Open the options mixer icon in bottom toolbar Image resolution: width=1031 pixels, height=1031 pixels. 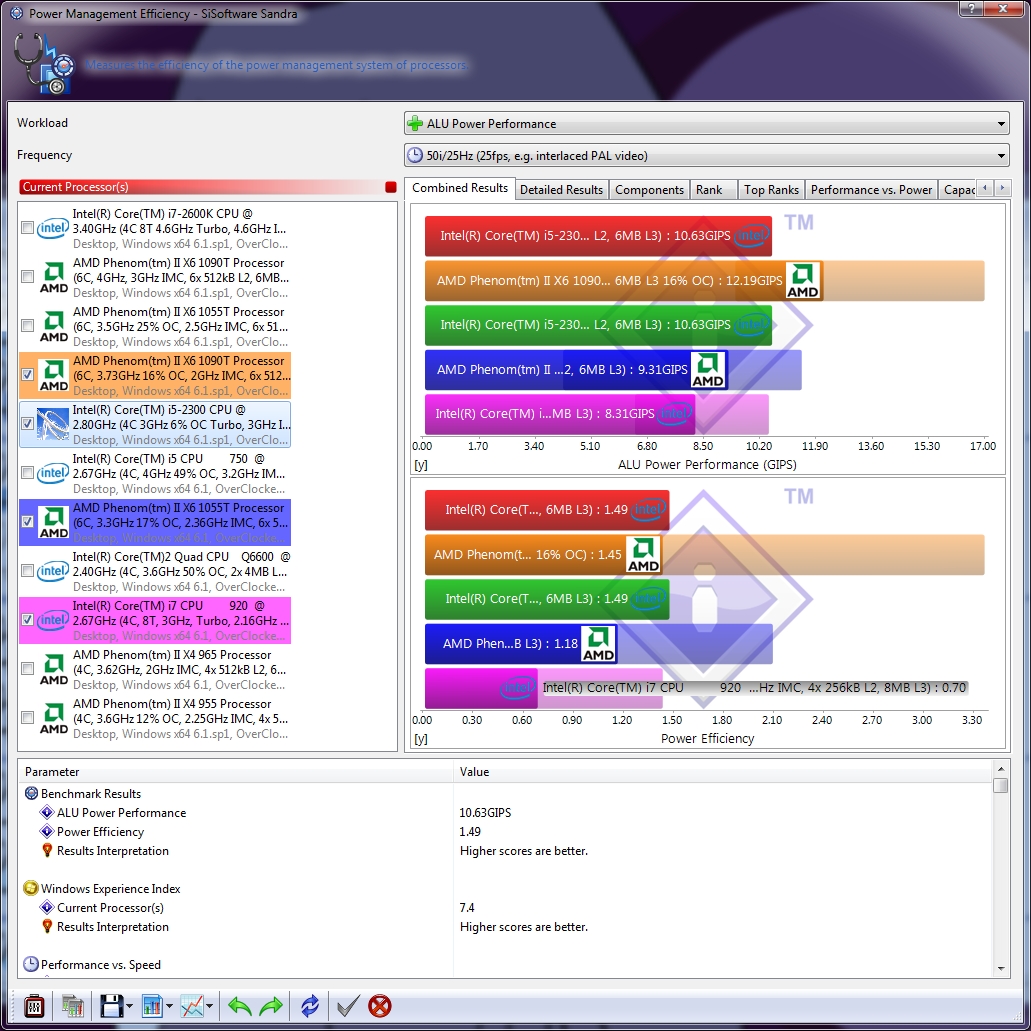point(34,1006)
